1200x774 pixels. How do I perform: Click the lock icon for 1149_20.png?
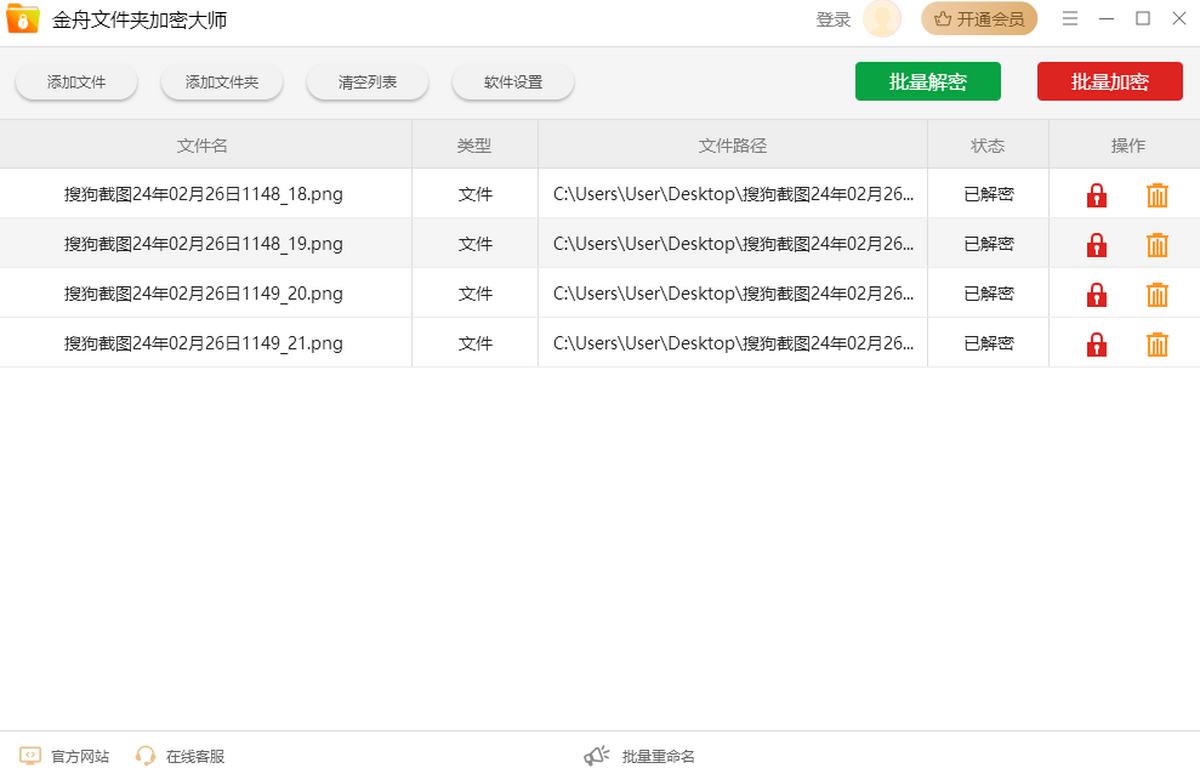pos(1097,295)
